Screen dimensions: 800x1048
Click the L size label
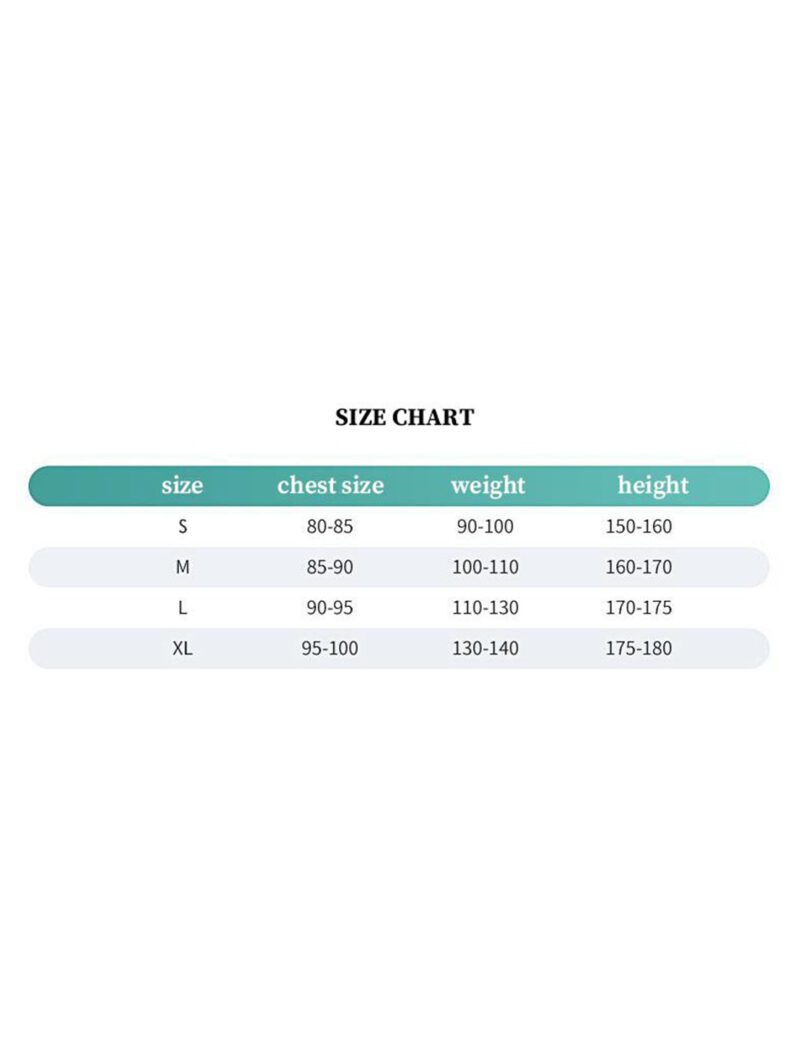click(x=182, y=608)
